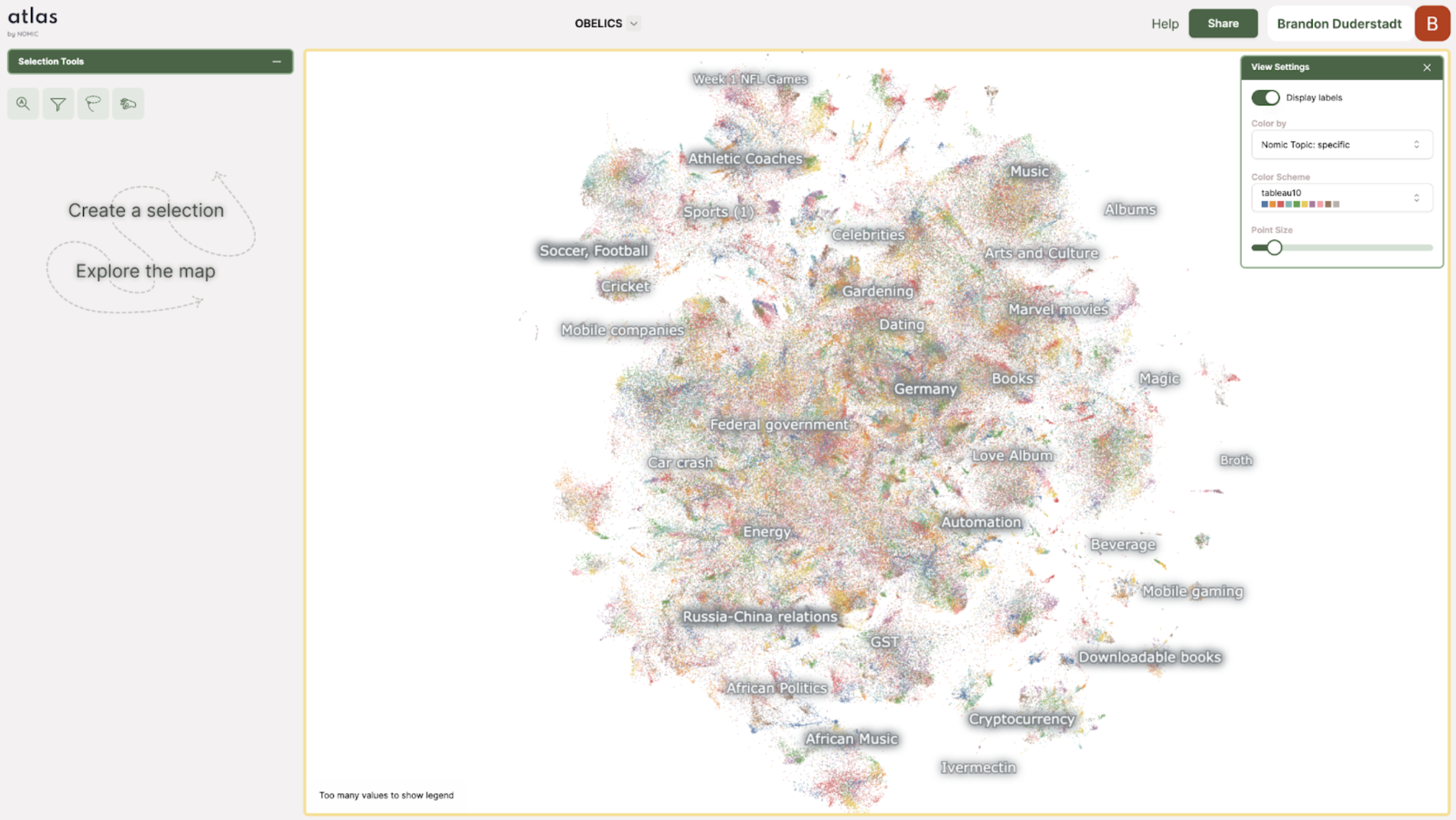Click the search/magnify tool icon
This screenshot has height=820, width=1456.
pyautogui.click(x=23, y=103)
